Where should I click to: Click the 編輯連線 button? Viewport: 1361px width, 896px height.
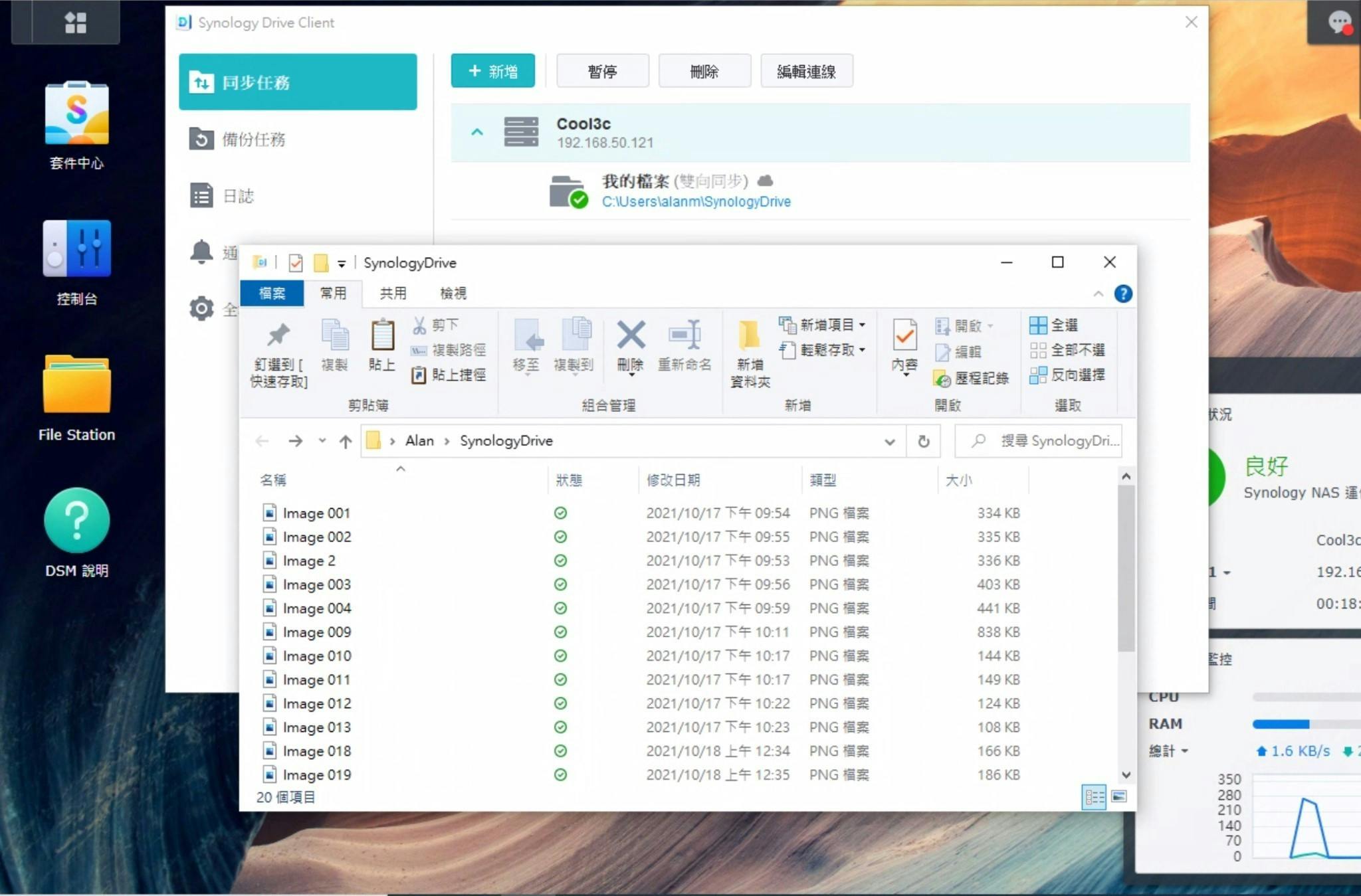[x=806, y=71]
